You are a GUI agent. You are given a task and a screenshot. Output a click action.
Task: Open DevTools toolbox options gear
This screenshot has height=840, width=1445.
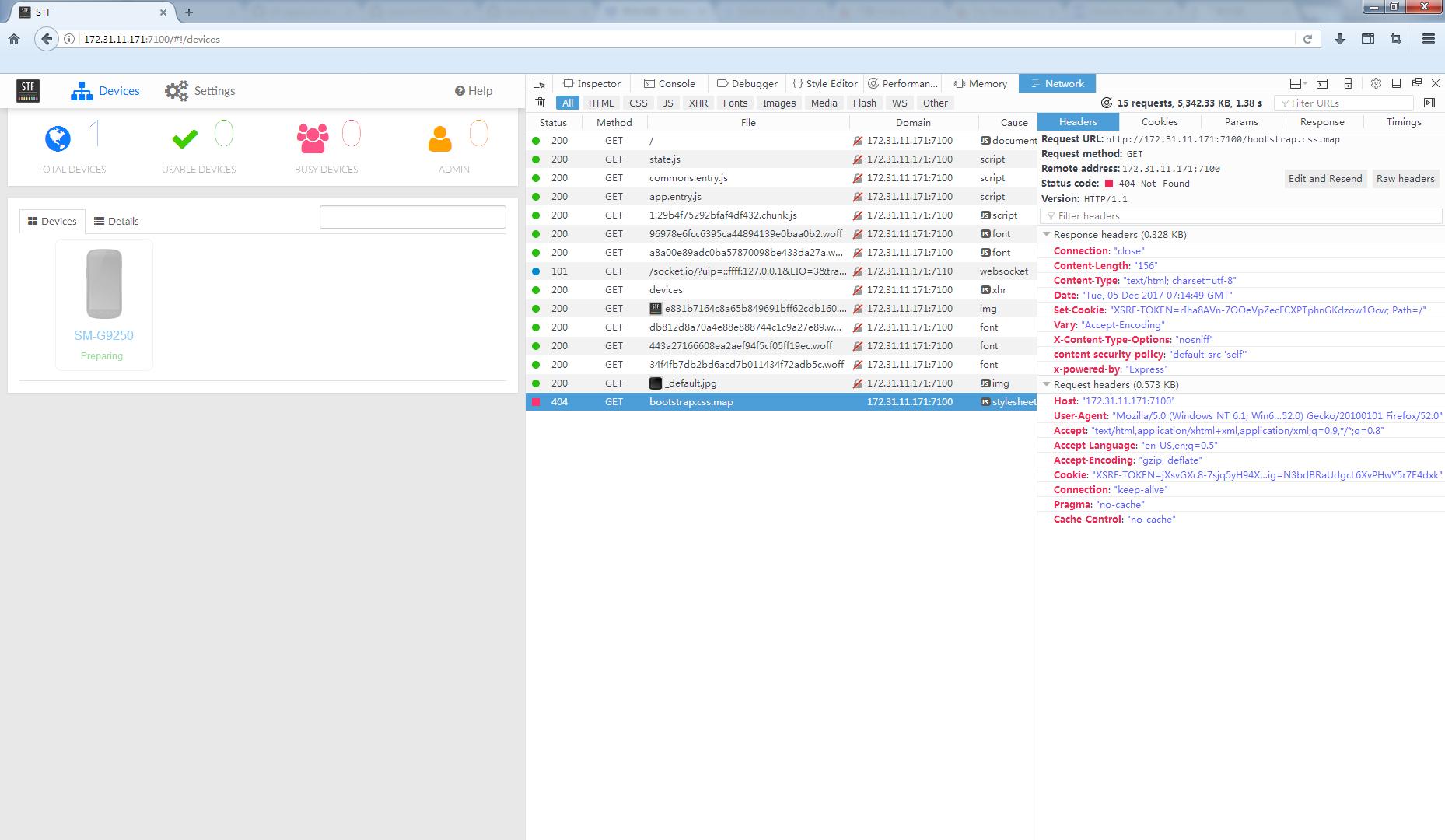click(1376, 83)
